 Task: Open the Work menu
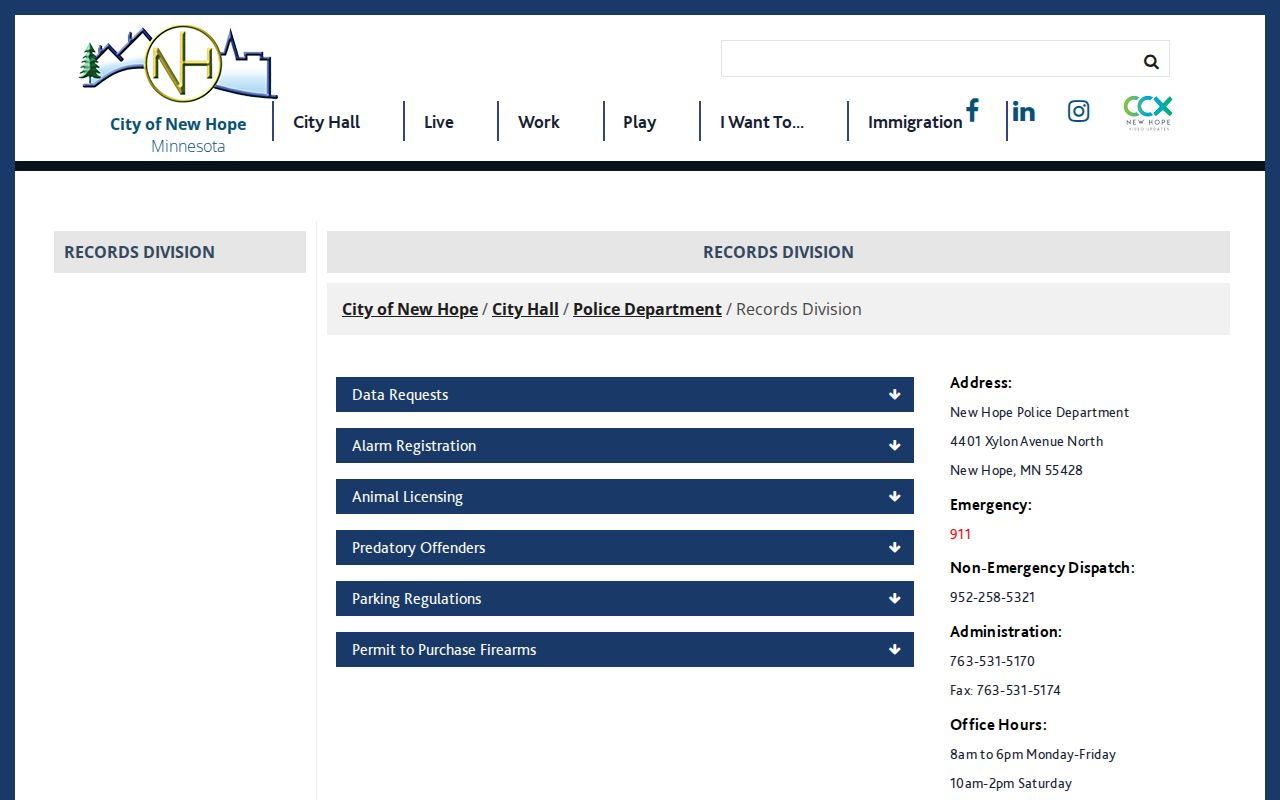[x=539, y=122]
